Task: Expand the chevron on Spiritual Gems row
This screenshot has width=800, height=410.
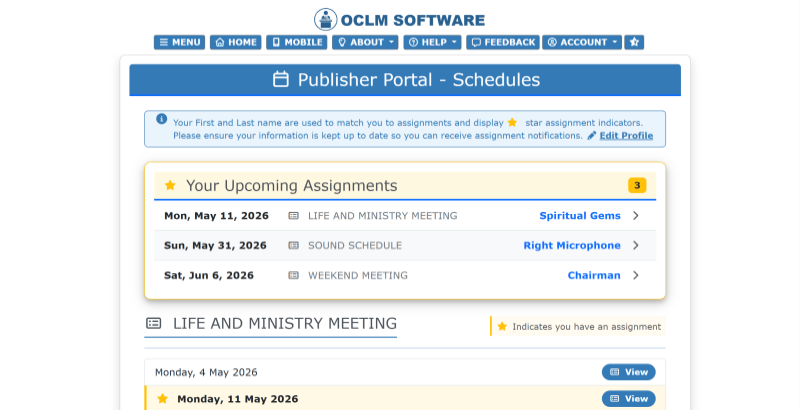Action: point(636,216)
